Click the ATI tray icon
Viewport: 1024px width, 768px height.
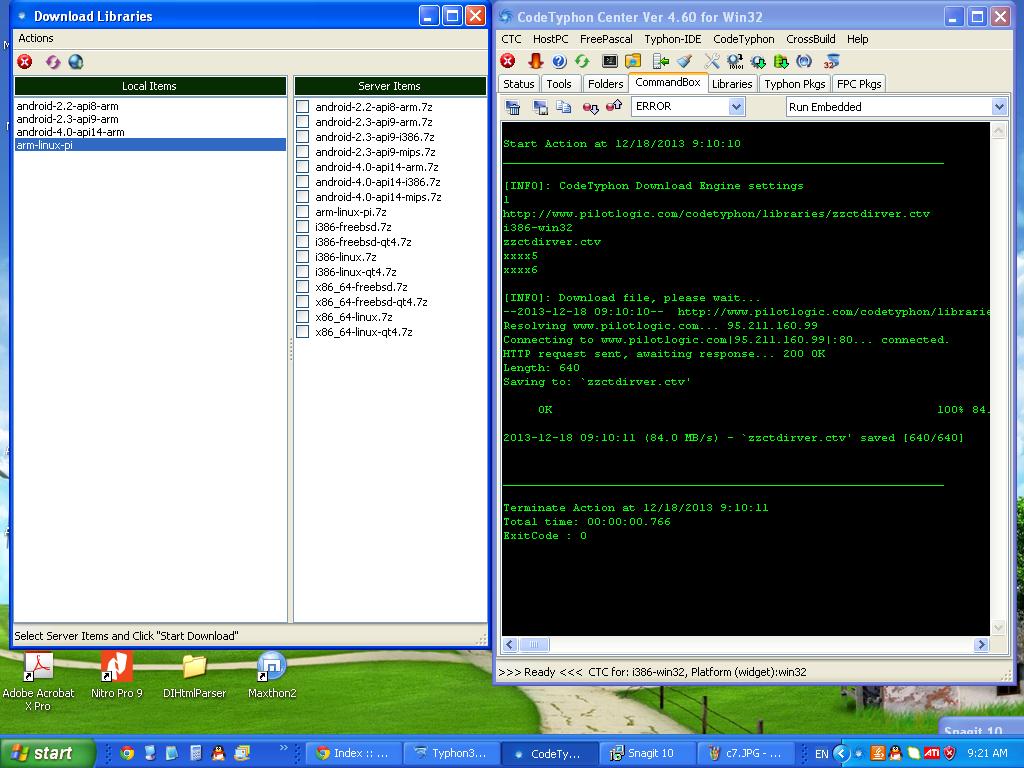[932, 754]
